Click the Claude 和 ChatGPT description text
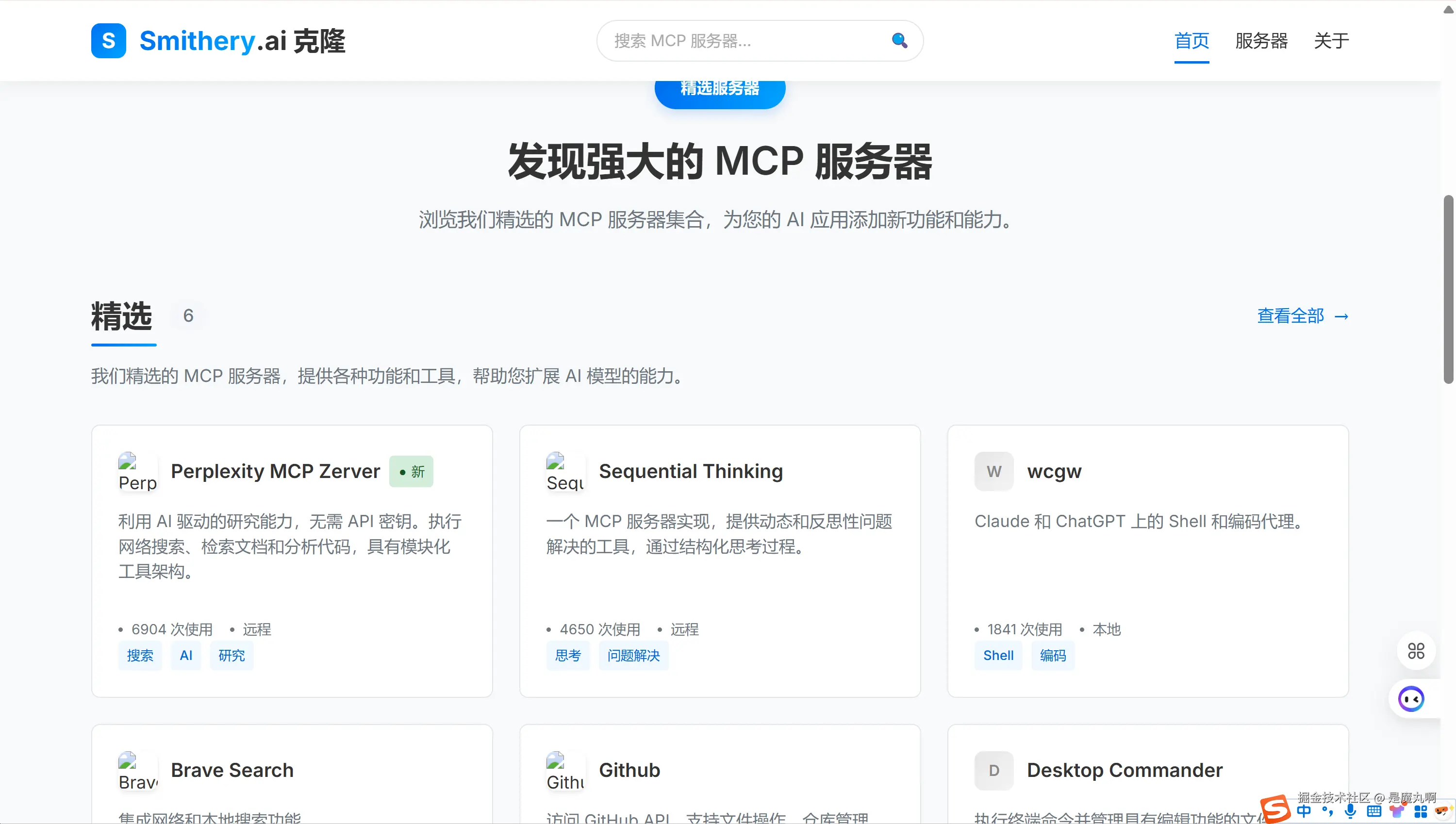This screenshot has height=824, width=1456. pyautogui.click(x=1139, y=521)
